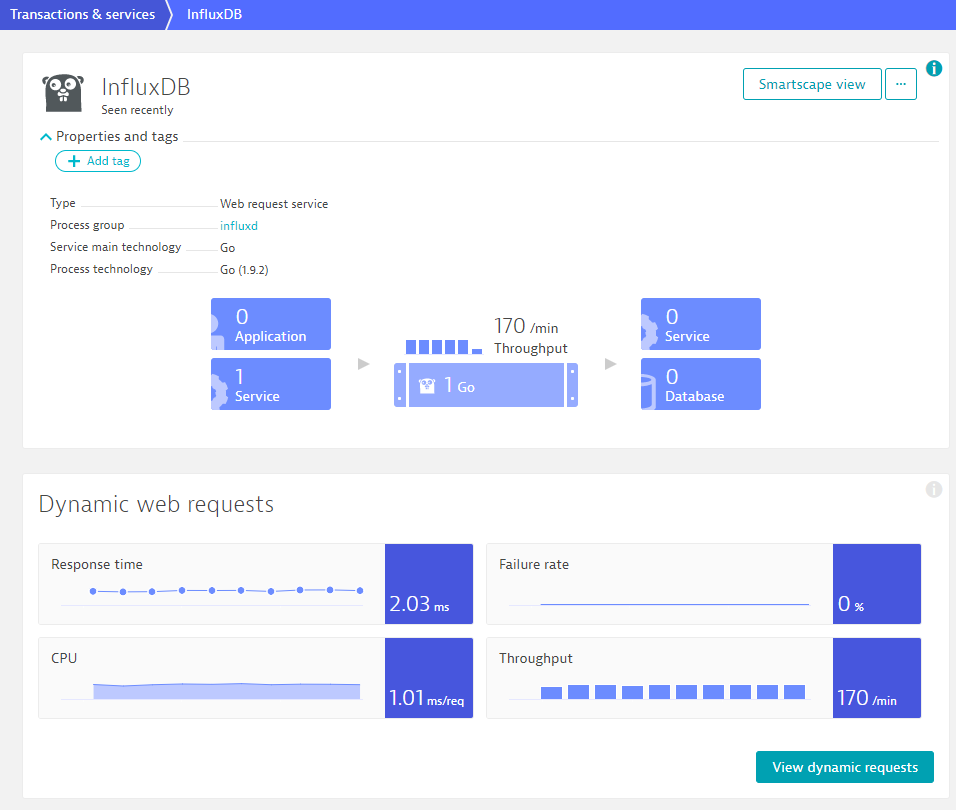This screenshot has width=956, height=810.
Task: Open the Response time chart tile
Action: pos(255,584)
